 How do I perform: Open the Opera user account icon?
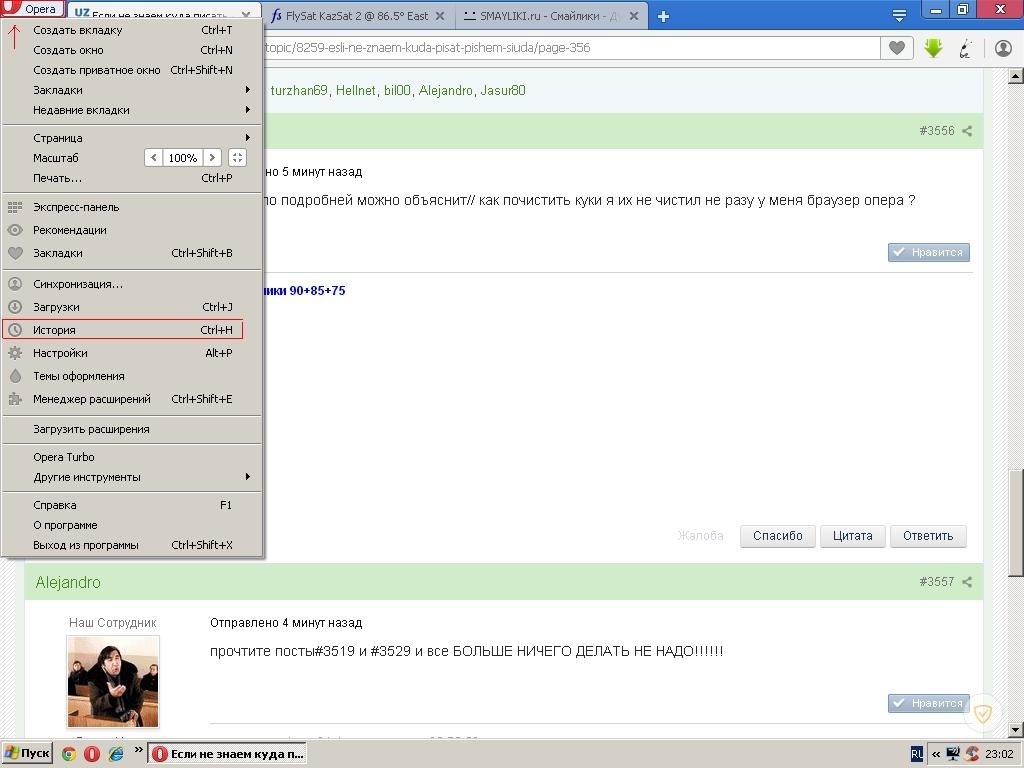(x=1003, y=48)
